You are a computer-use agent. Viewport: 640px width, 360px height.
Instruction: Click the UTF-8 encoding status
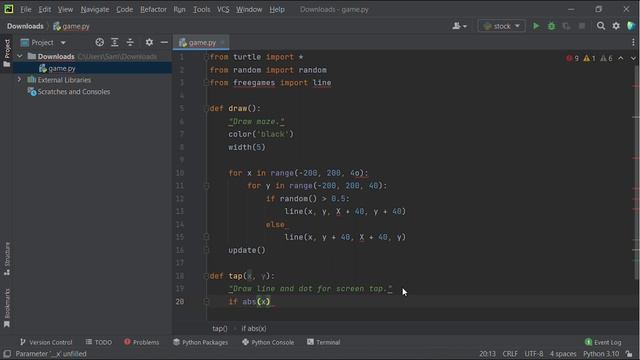tap(533, 354)
